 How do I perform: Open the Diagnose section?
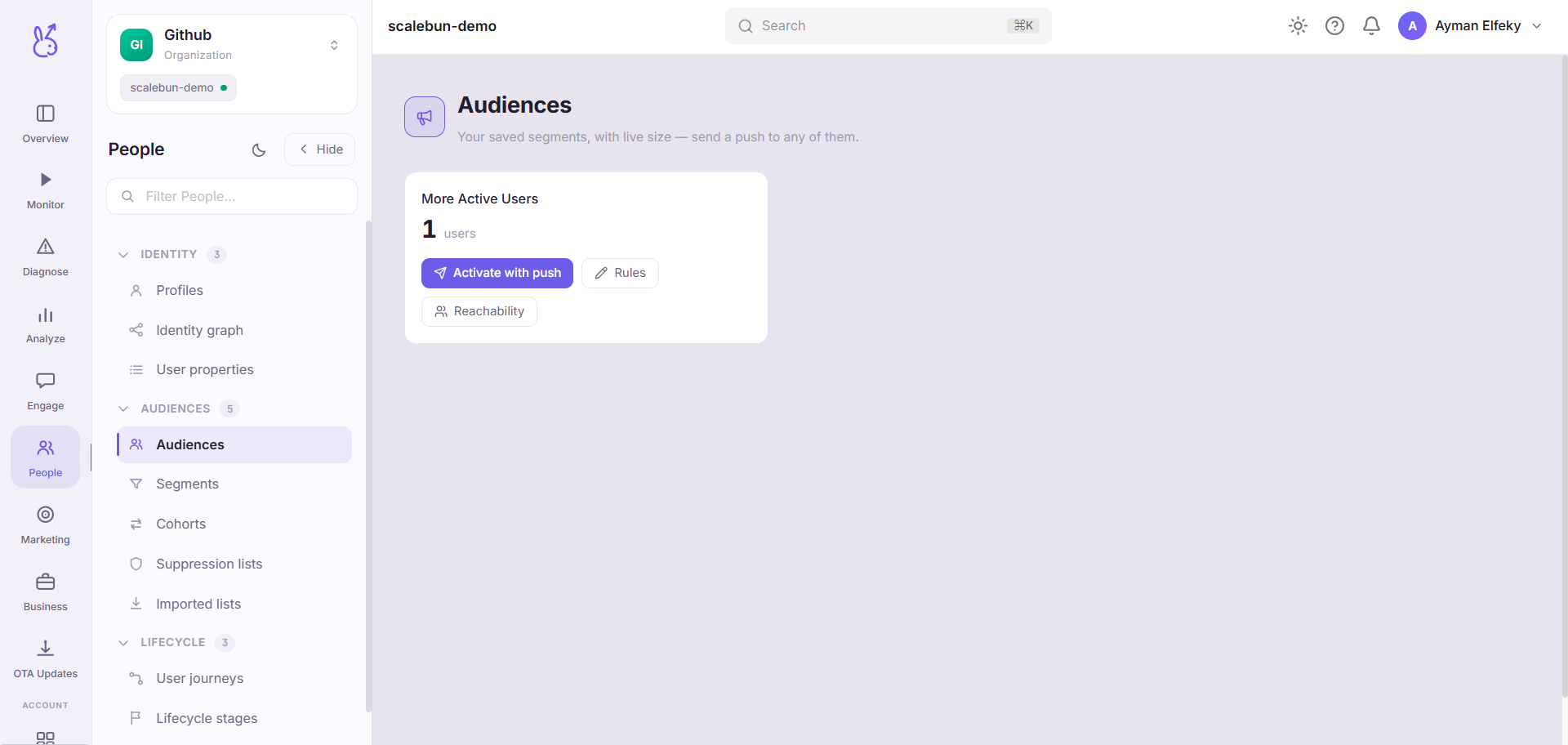click(x=46, y=258)
